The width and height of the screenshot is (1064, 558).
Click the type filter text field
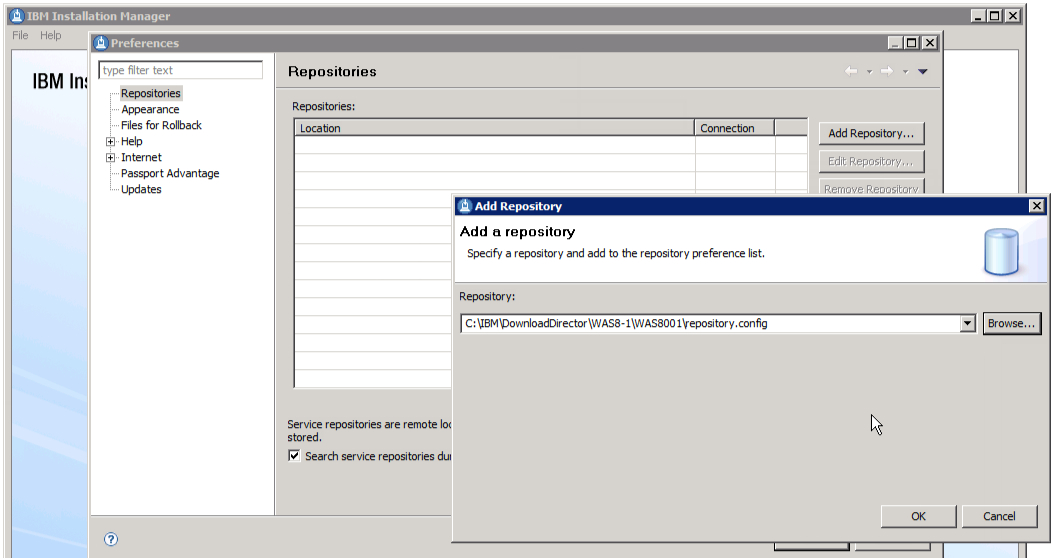[x=180, y=70]
